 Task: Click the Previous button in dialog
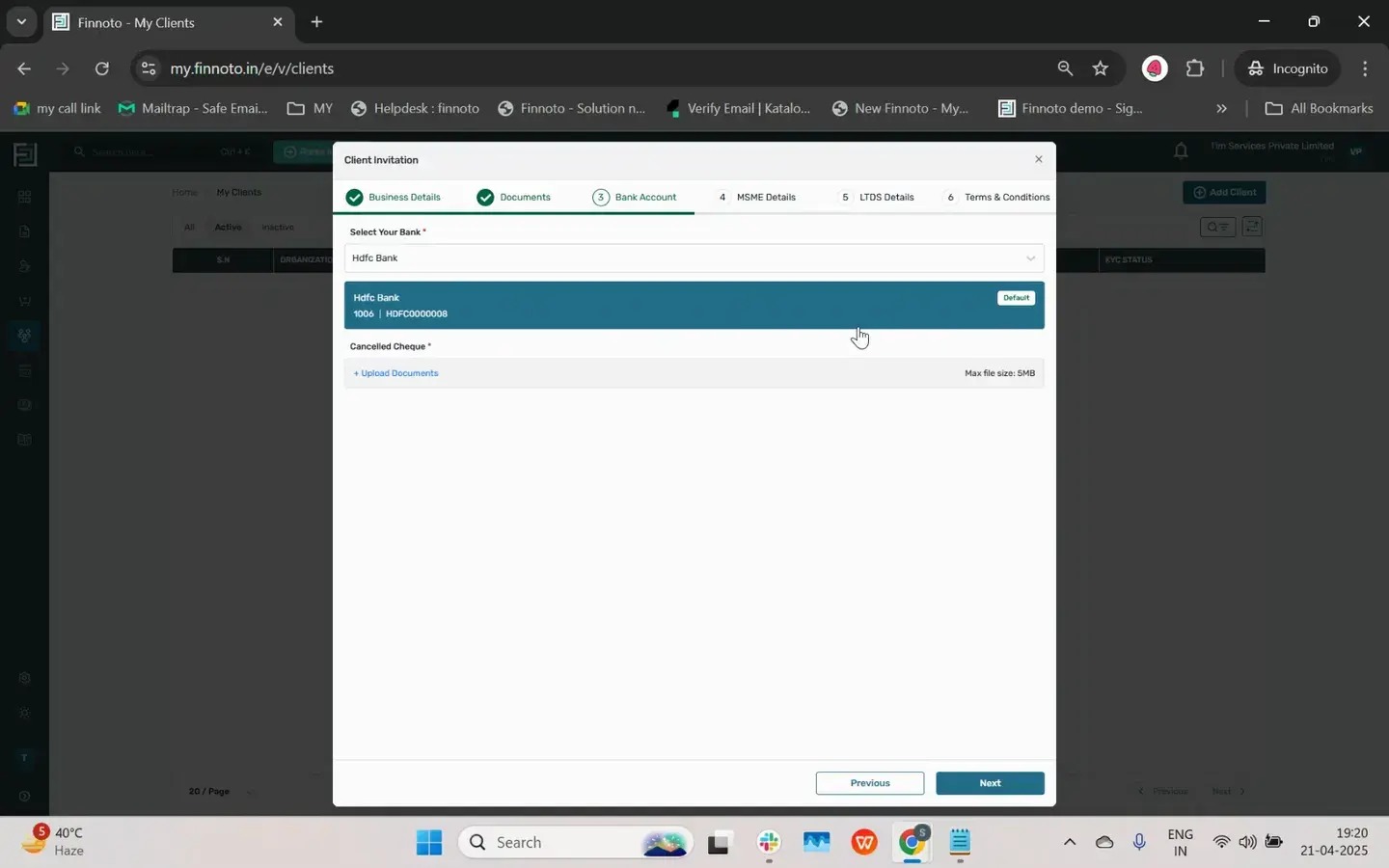pyautogui.click(x=869, y=783)
